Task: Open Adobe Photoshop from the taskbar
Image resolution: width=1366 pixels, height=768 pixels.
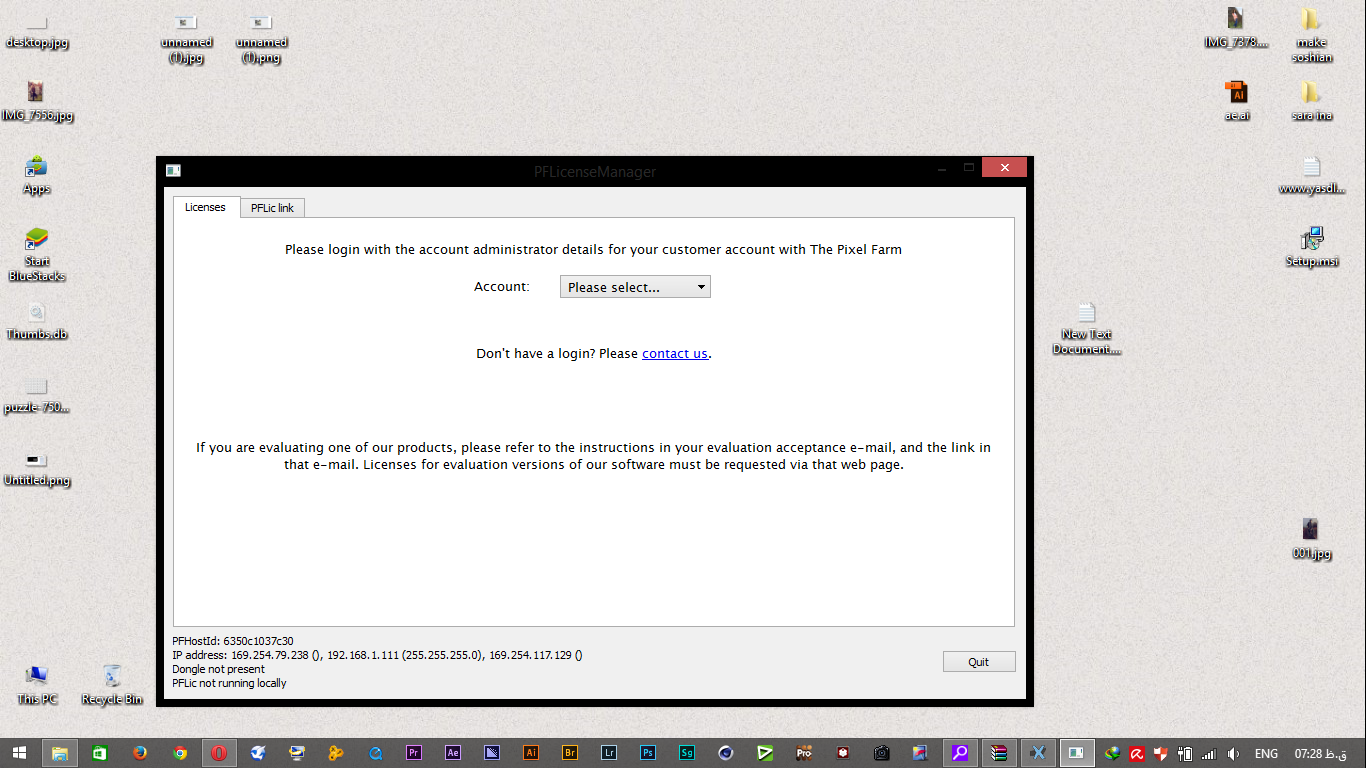Action: (648, 753)
